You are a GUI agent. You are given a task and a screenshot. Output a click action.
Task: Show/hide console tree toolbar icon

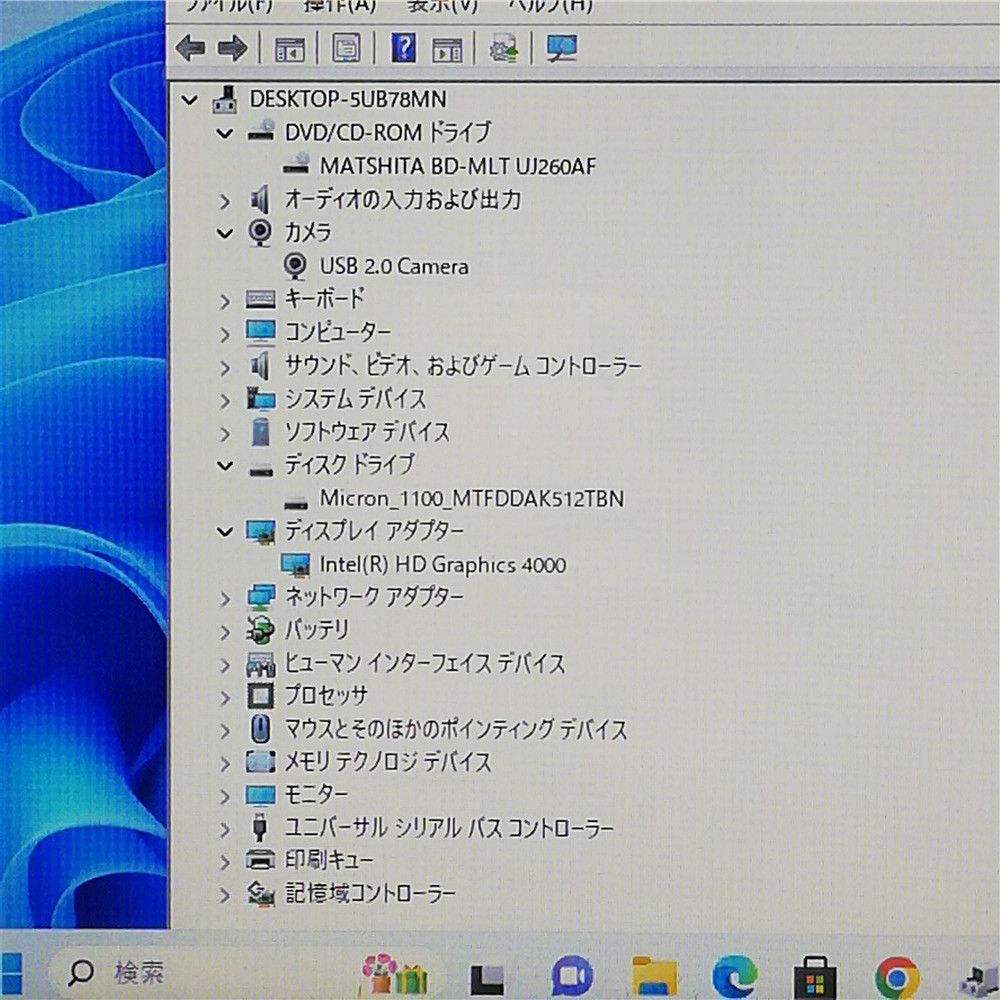[x=290, y=48]
